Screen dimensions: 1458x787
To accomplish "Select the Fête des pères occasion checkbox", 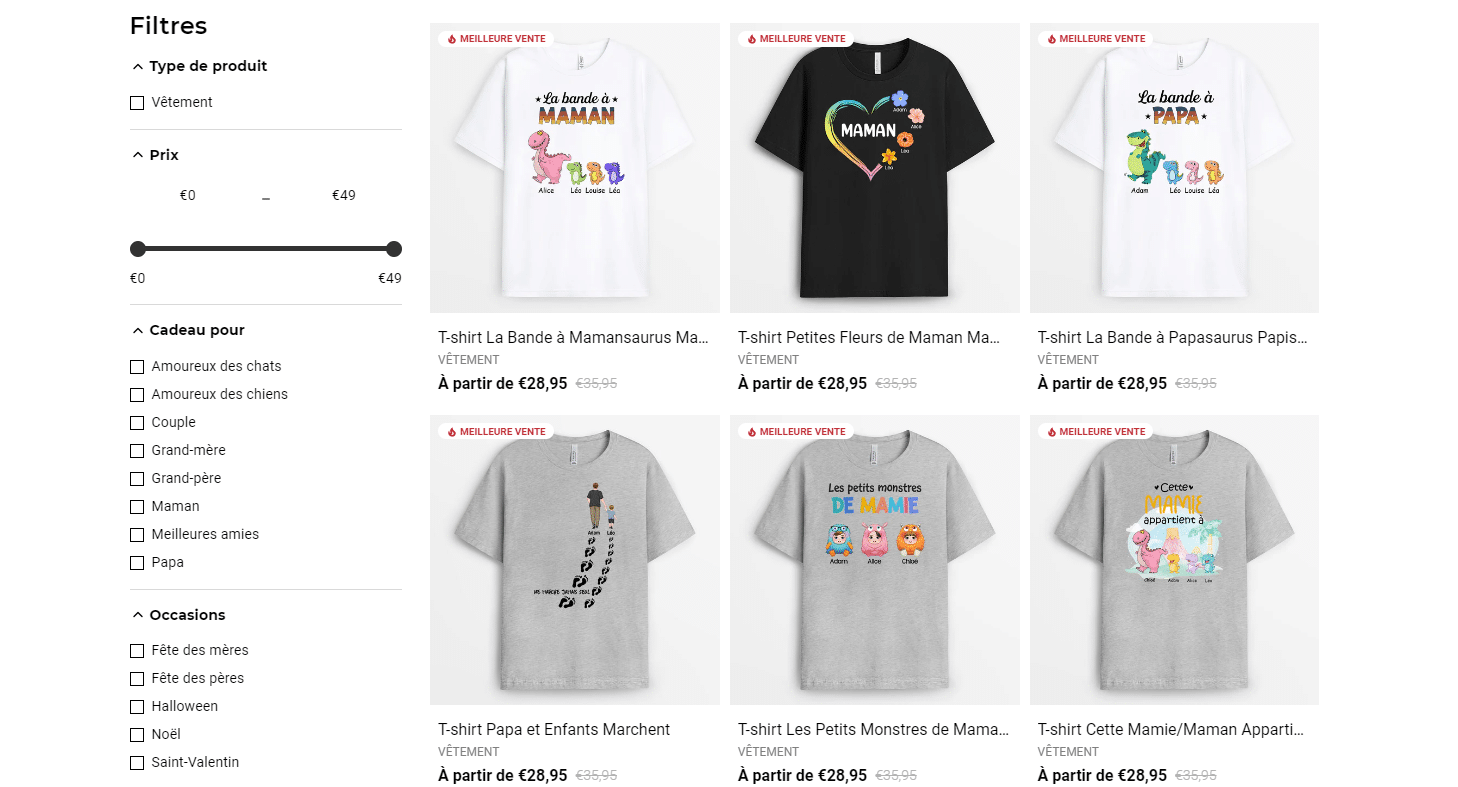I will [137, 679].
